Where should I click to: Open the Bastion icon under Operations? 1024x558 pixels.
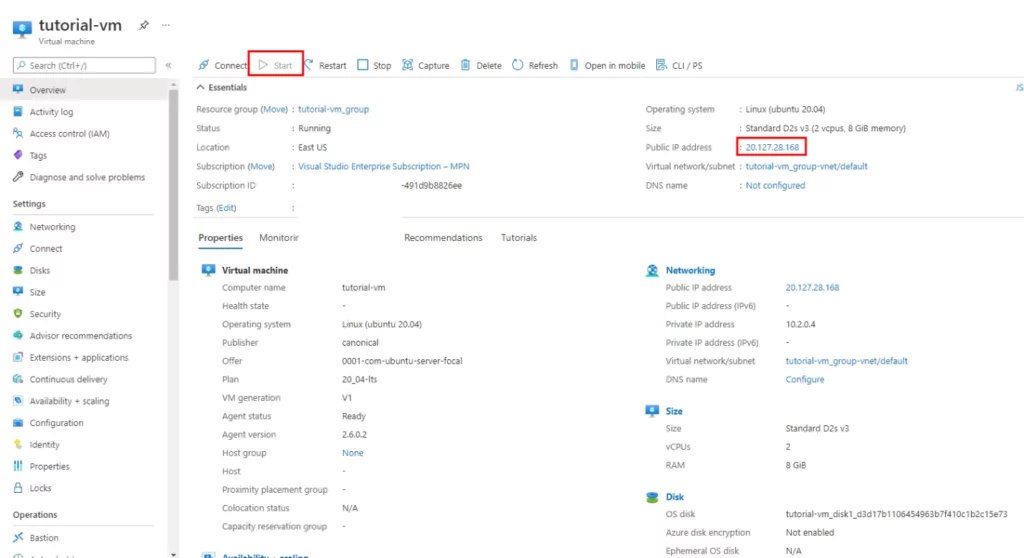click(18, 538)
